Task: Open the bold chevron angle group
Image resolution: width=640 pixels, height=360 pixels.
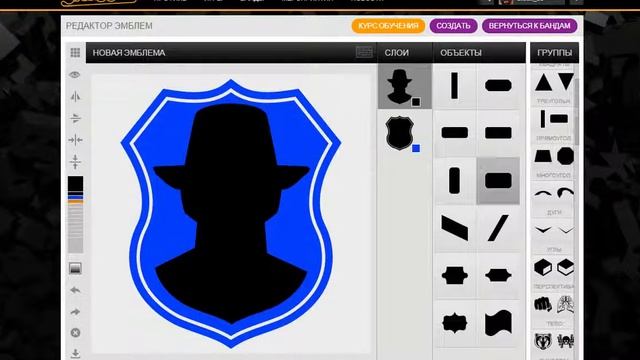Action: [x=543, y=231]
